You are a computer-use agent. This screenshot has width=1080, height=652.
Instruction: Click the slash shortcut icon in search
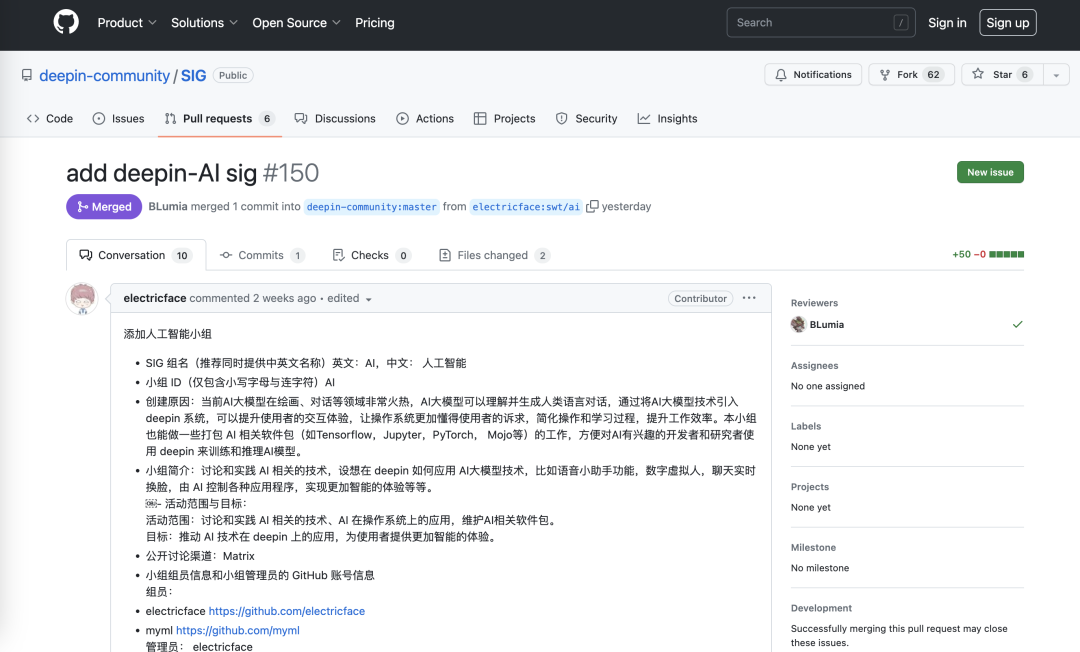click(900, 23)
